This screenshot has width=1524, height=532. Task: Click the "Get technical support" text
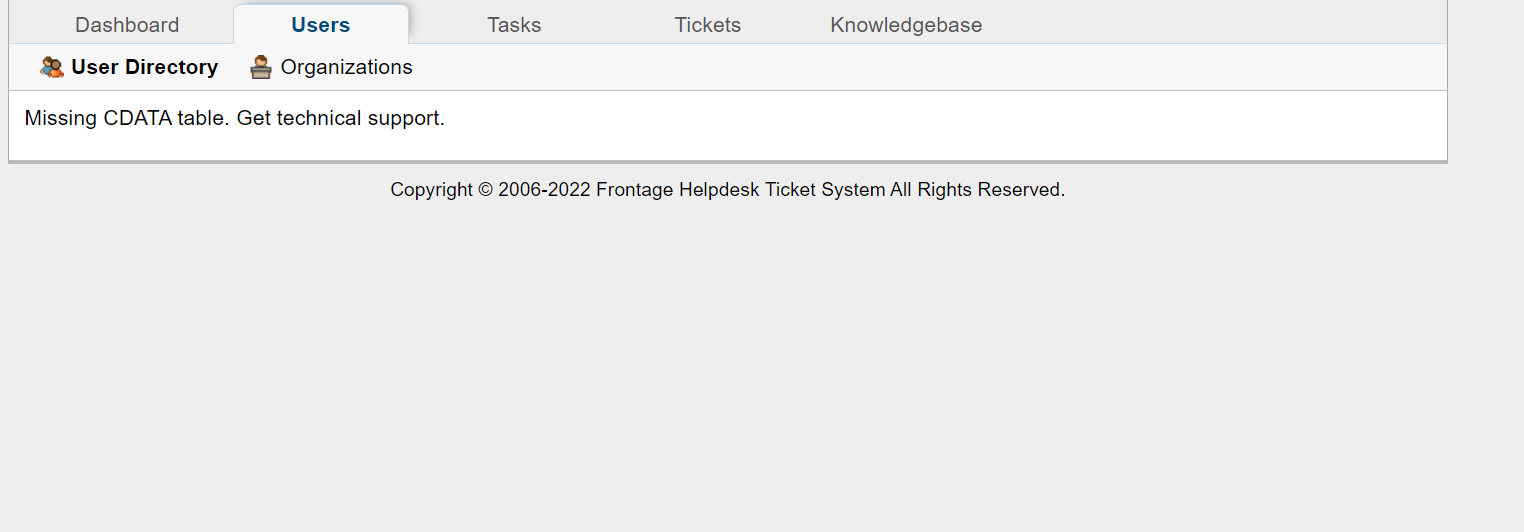340,118
